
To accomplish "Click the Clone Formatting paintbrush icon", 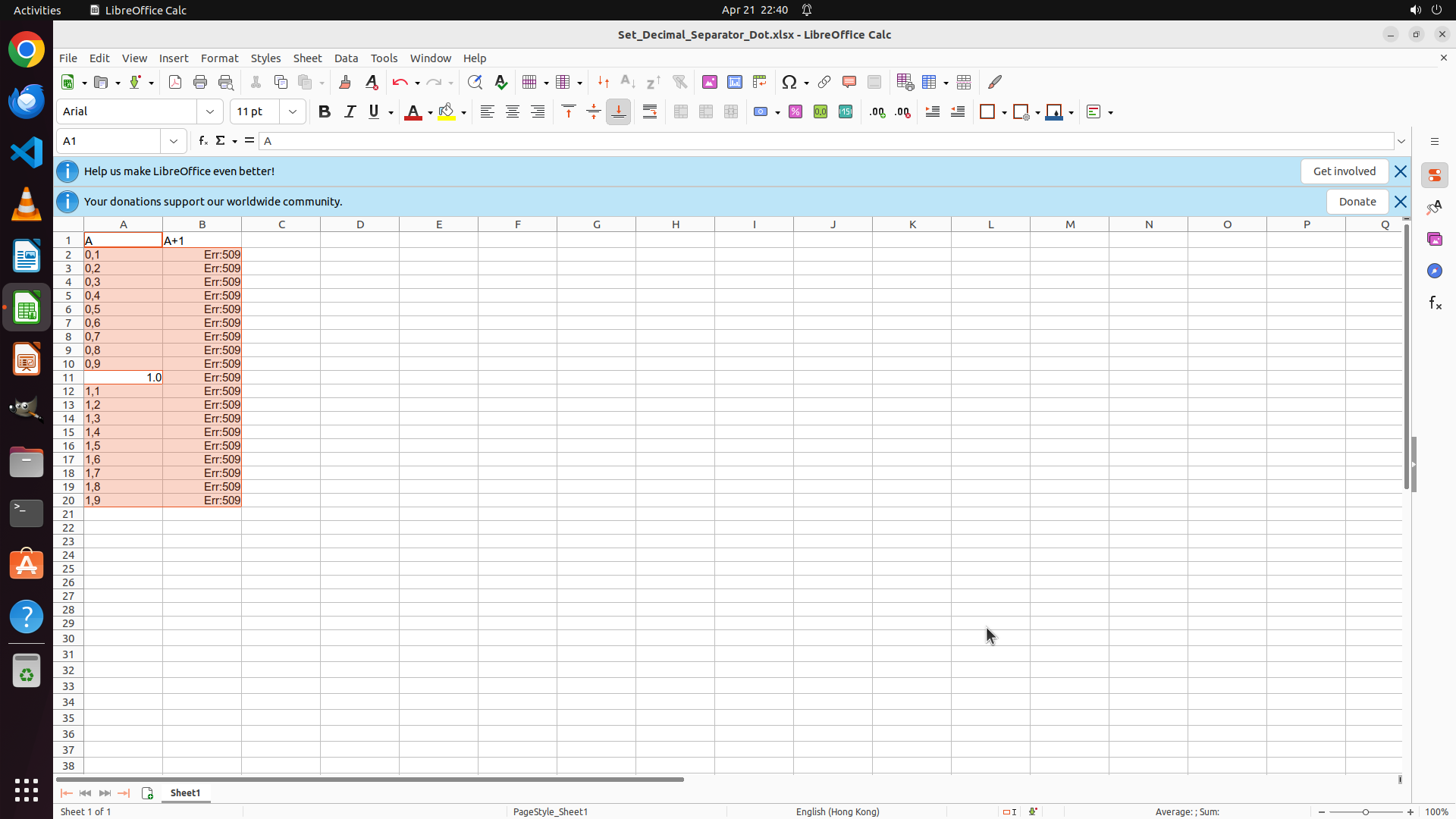I will tap(345, 82).
